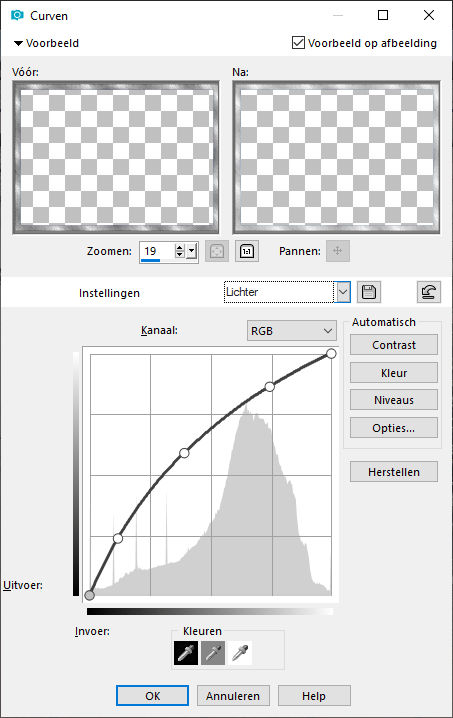Click the Pannen move icon

[x=338, y=251]
